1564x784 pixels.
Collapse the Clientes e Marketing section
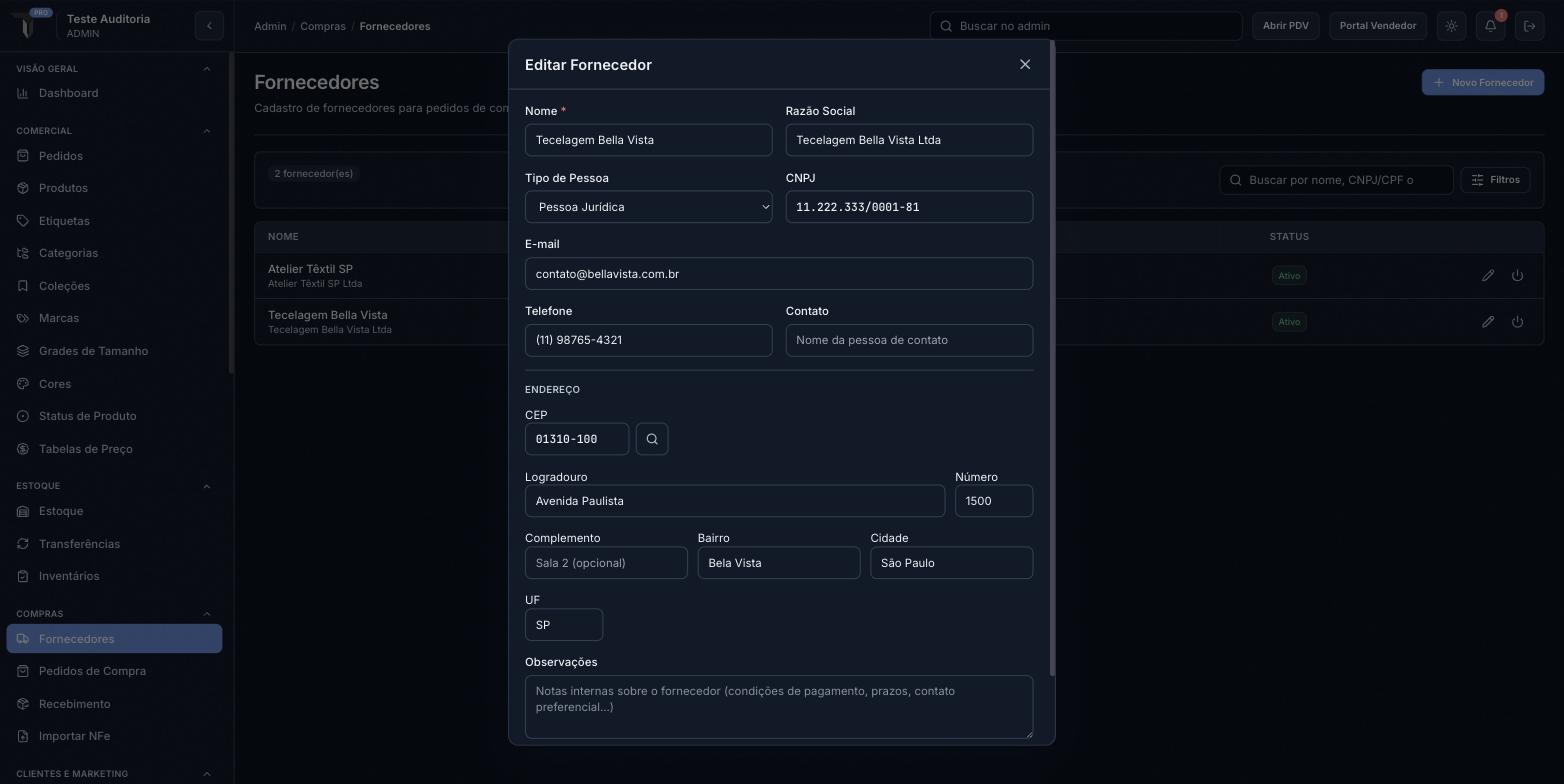pos(207,774)
